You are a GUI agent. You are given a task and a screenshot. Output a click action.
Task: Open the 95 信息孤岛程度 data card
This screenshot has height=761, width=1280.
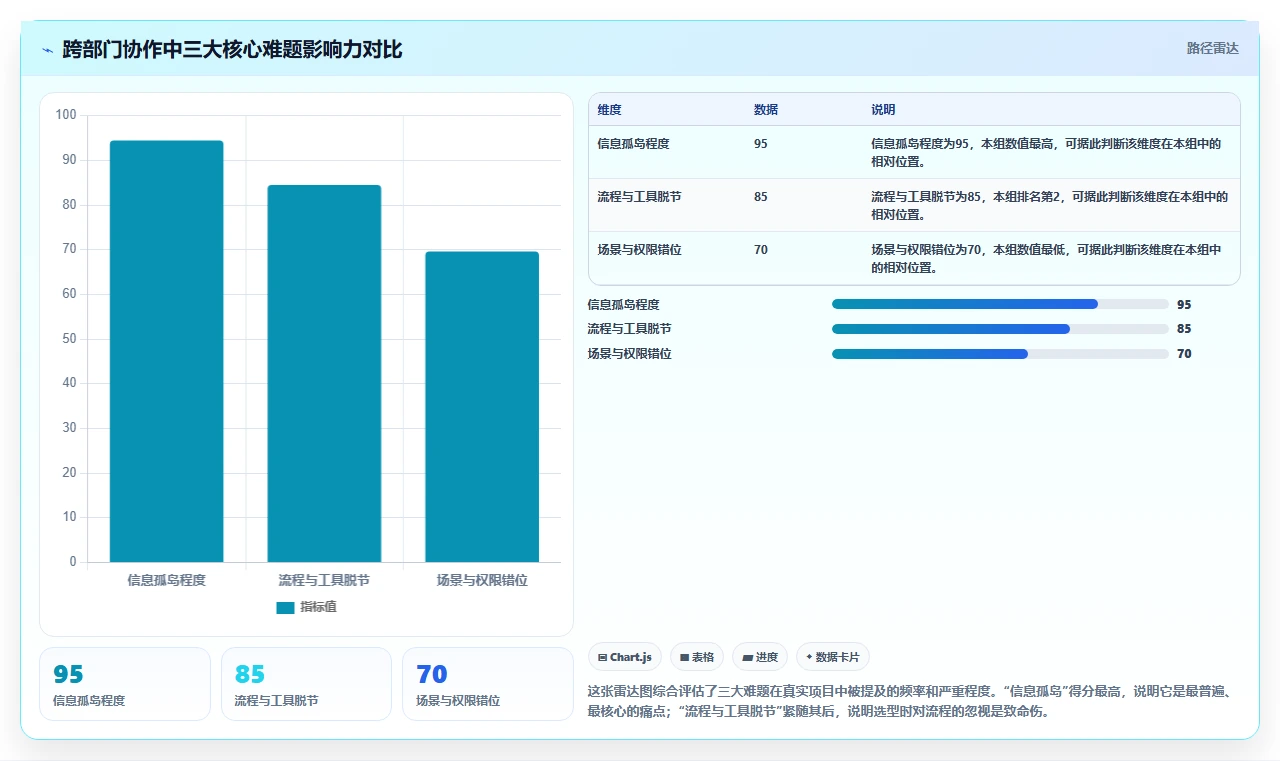click(125, 684)
